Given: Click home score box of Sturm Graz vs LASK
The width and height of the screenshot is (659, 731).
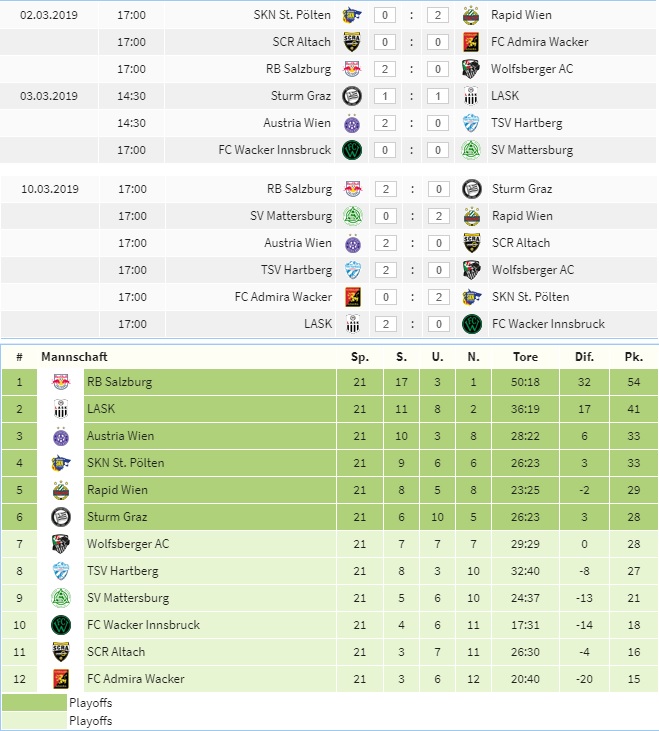Looking at the screenshot, I should tap(385, 96).
